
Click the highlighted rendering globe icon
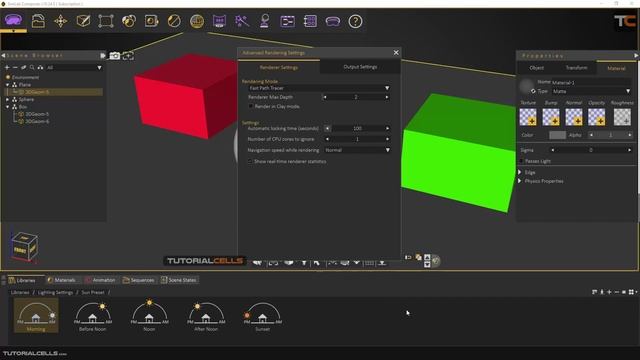click(x=197, y=21)
